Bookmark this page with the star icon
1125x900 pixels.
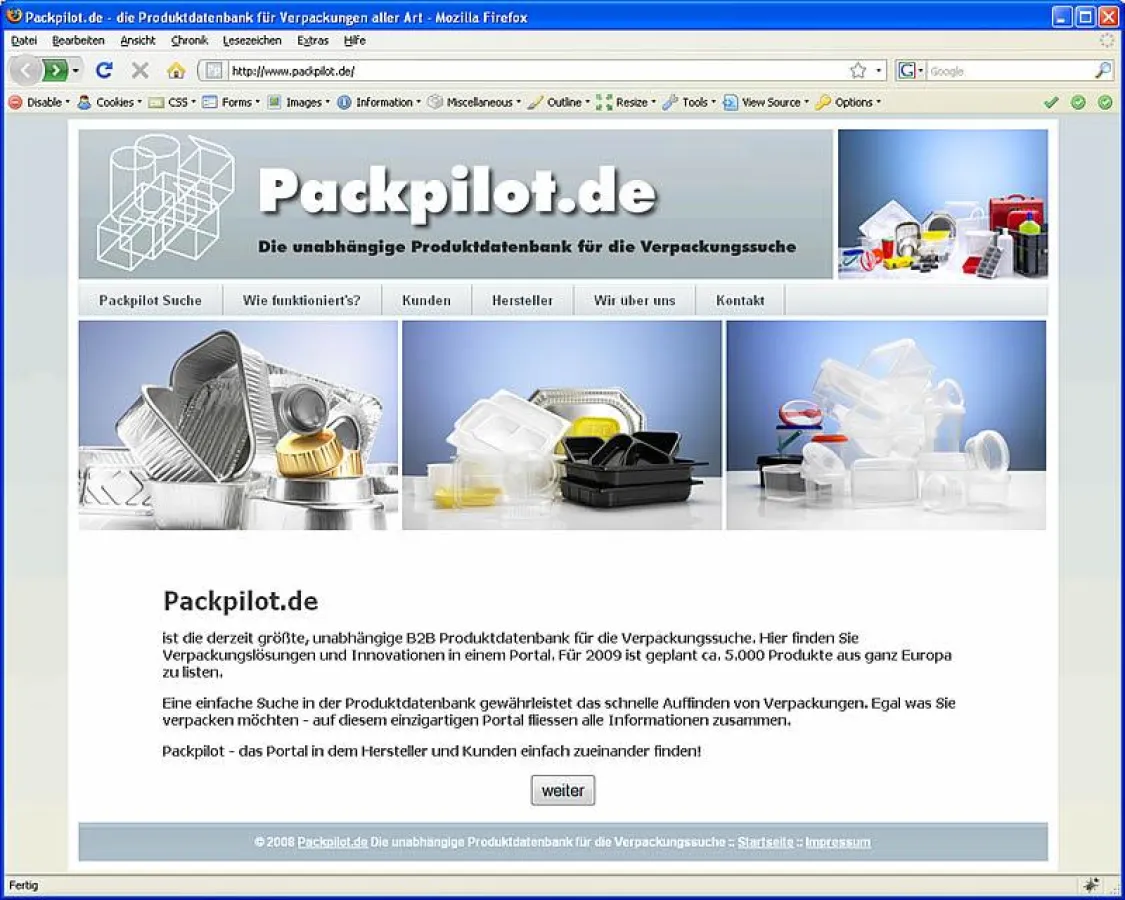[x=857, y=71]
